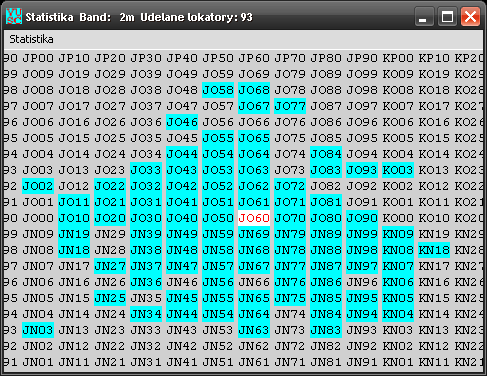
Task: Click locator cell JO16
Action: 74,122
